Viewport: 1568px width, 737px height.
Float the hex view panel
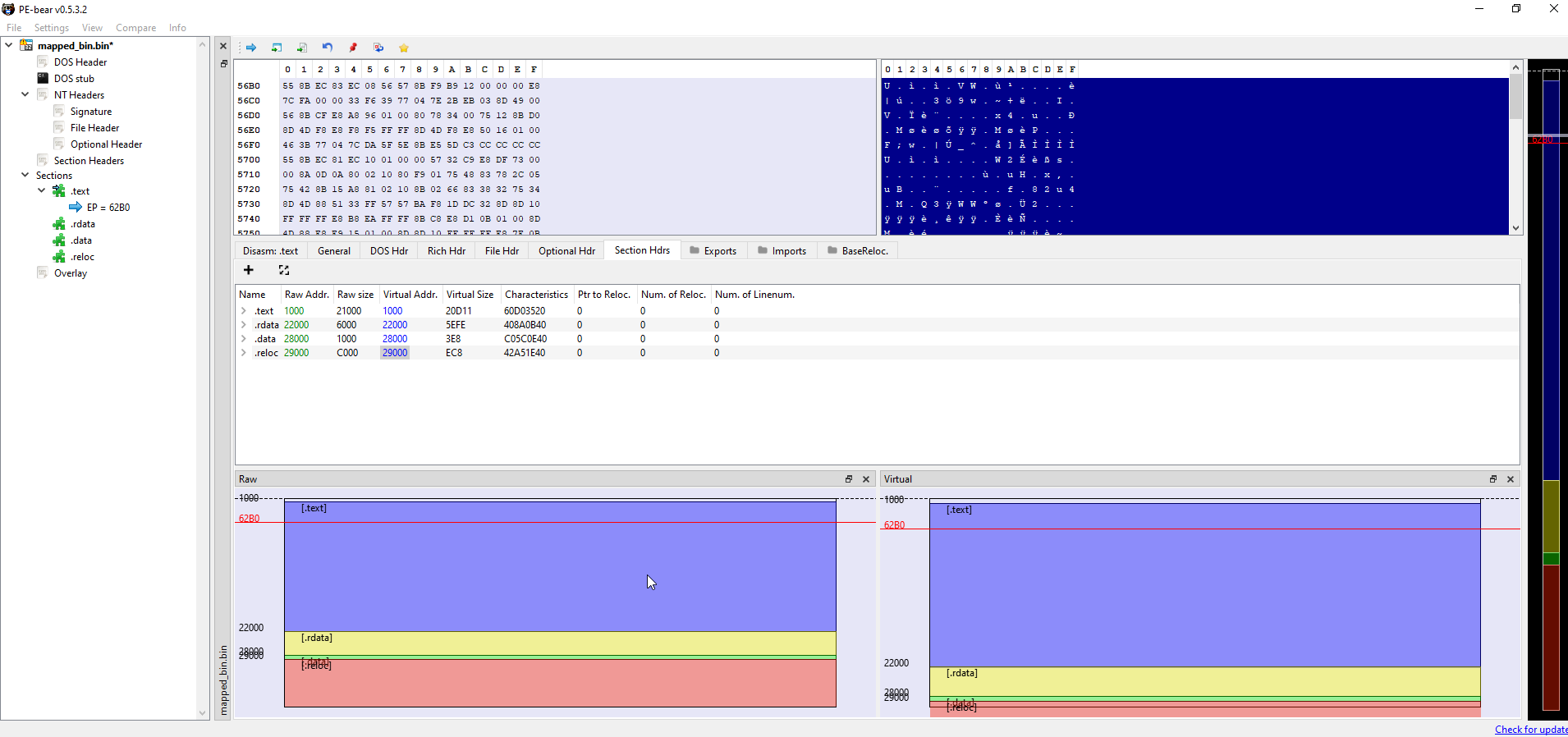tap(223, 63)
